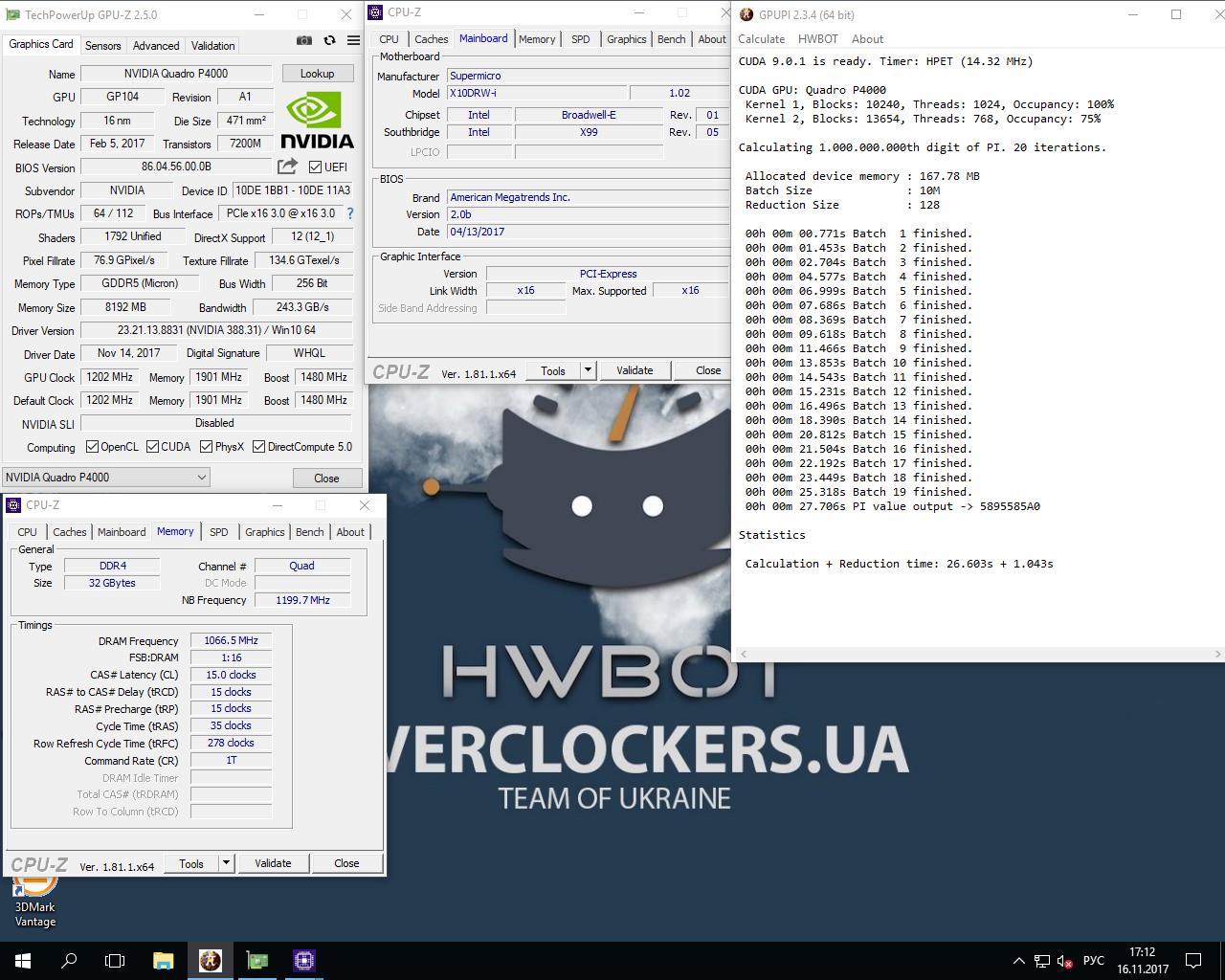The width and height of the screenshot is (1225, 980).
Task: Click GPUPI scrollbar right arrow
Action: (1217, 654)
